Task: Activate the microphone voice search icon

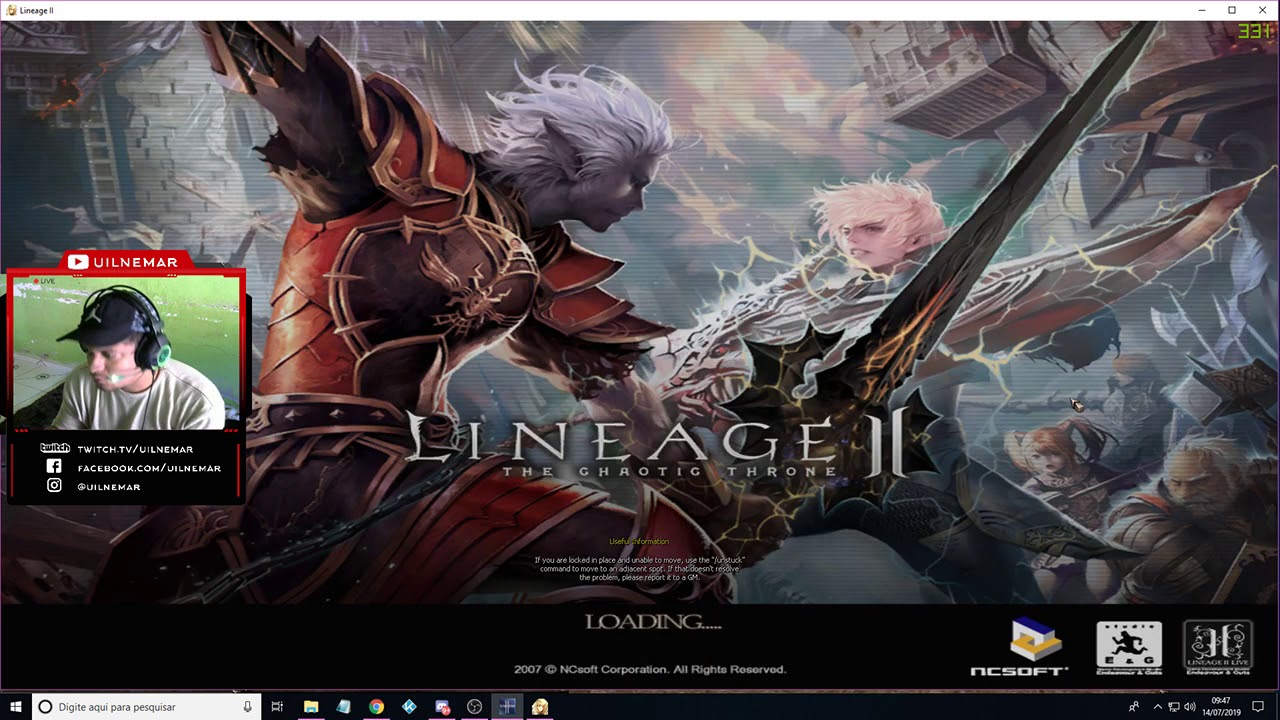Action: [248, 706]
